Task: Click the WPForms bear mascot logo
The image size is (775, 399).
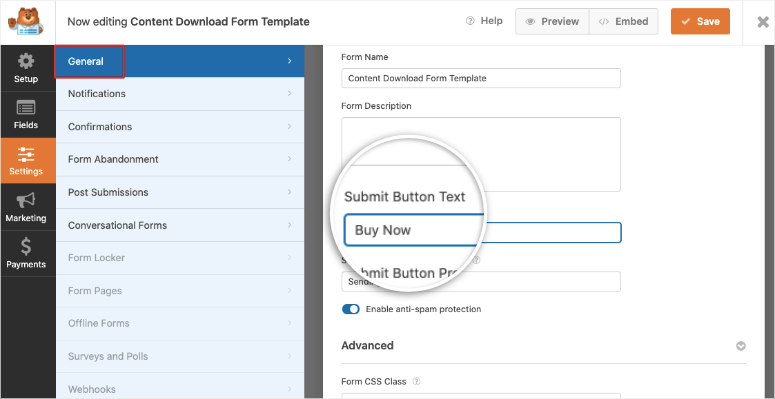Action: [26, 22]
